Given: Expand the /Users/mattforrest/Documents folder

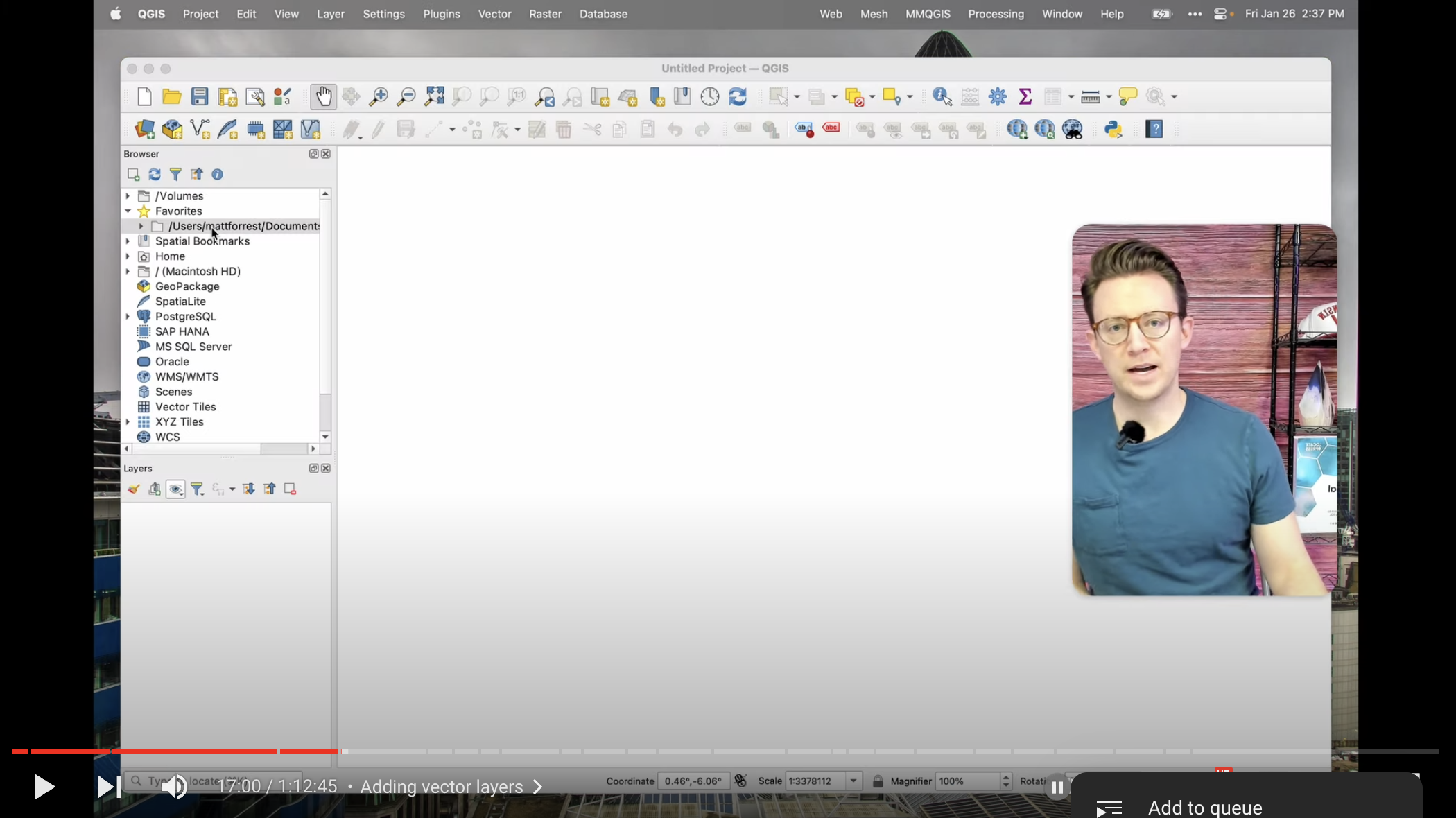Looking at the screenshot, I should pyautogui.click(x=141, y=227).
